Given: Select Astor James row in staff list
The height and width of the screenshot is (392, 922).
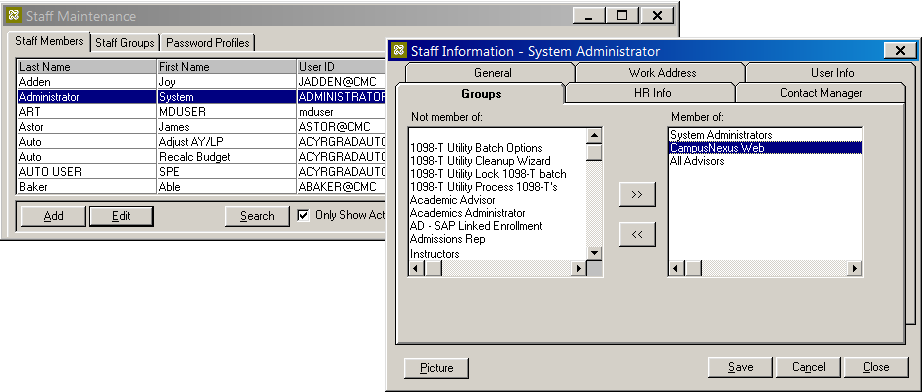Looking at the screenshot, I should (201, 127).
